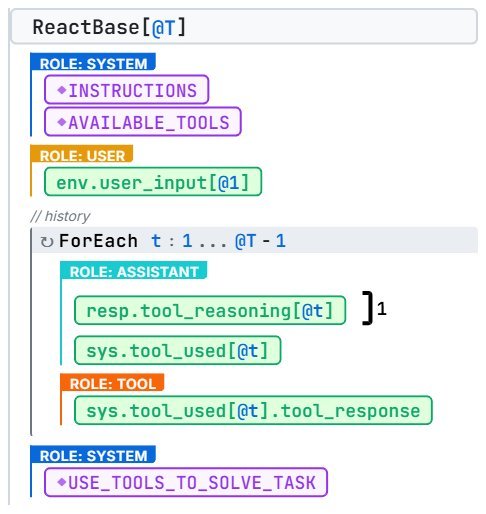Select the ROLE: ASSISTANT label
The height and width of the screenshot is (514, 486).
134,270
